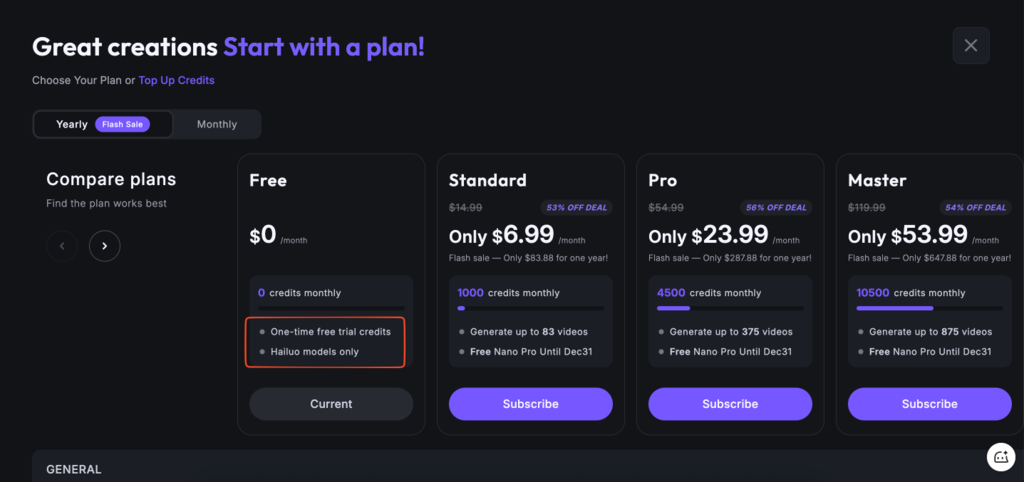Click the Free plan title

tap(268, 181)
